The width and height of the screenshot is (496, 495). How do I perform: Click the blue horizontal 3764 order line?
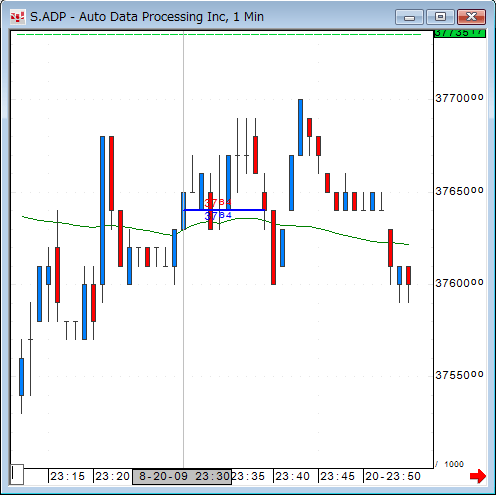click(x=224, y=210)
